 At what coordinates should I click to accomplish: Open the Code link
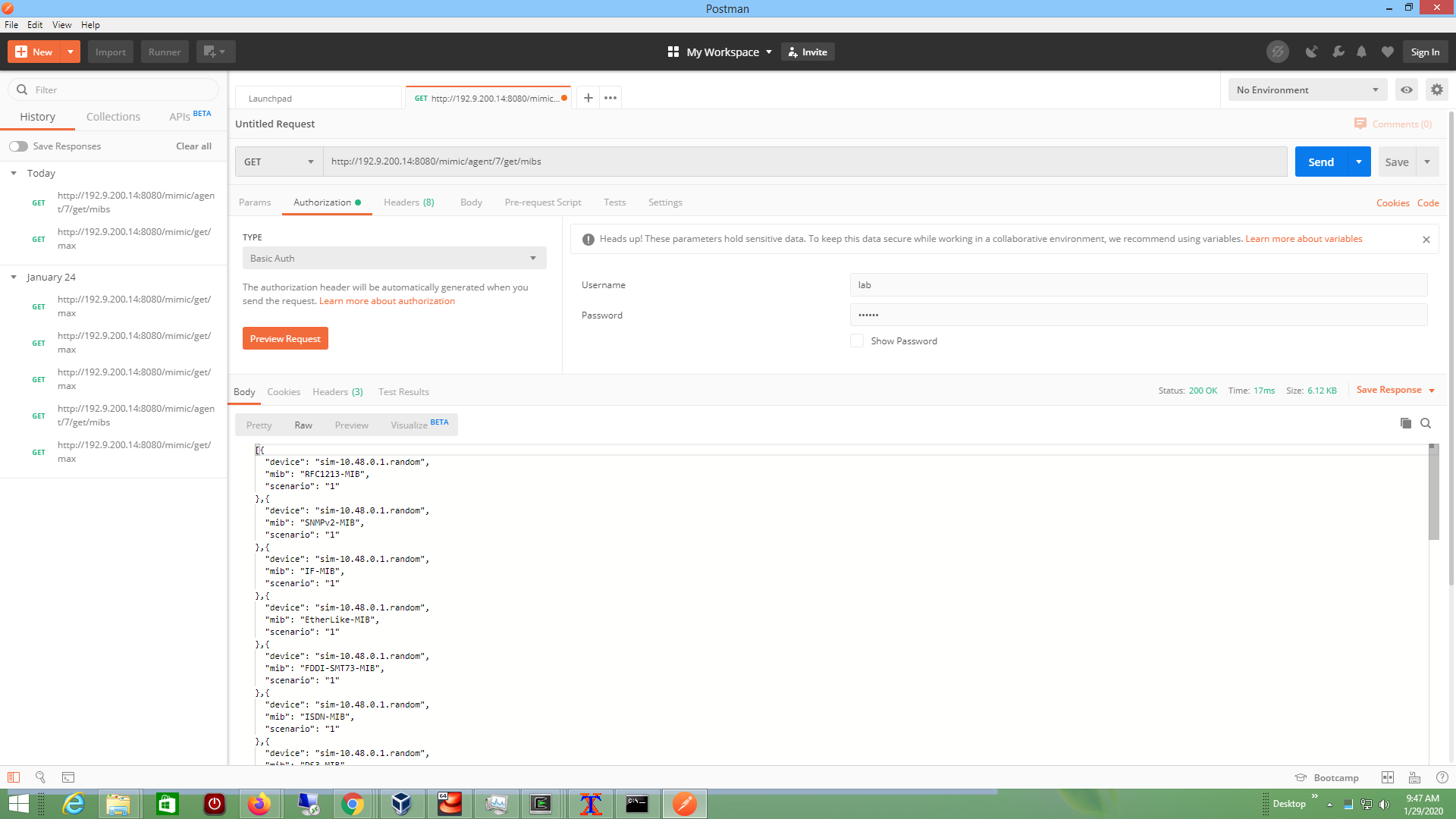(1428, 203)
